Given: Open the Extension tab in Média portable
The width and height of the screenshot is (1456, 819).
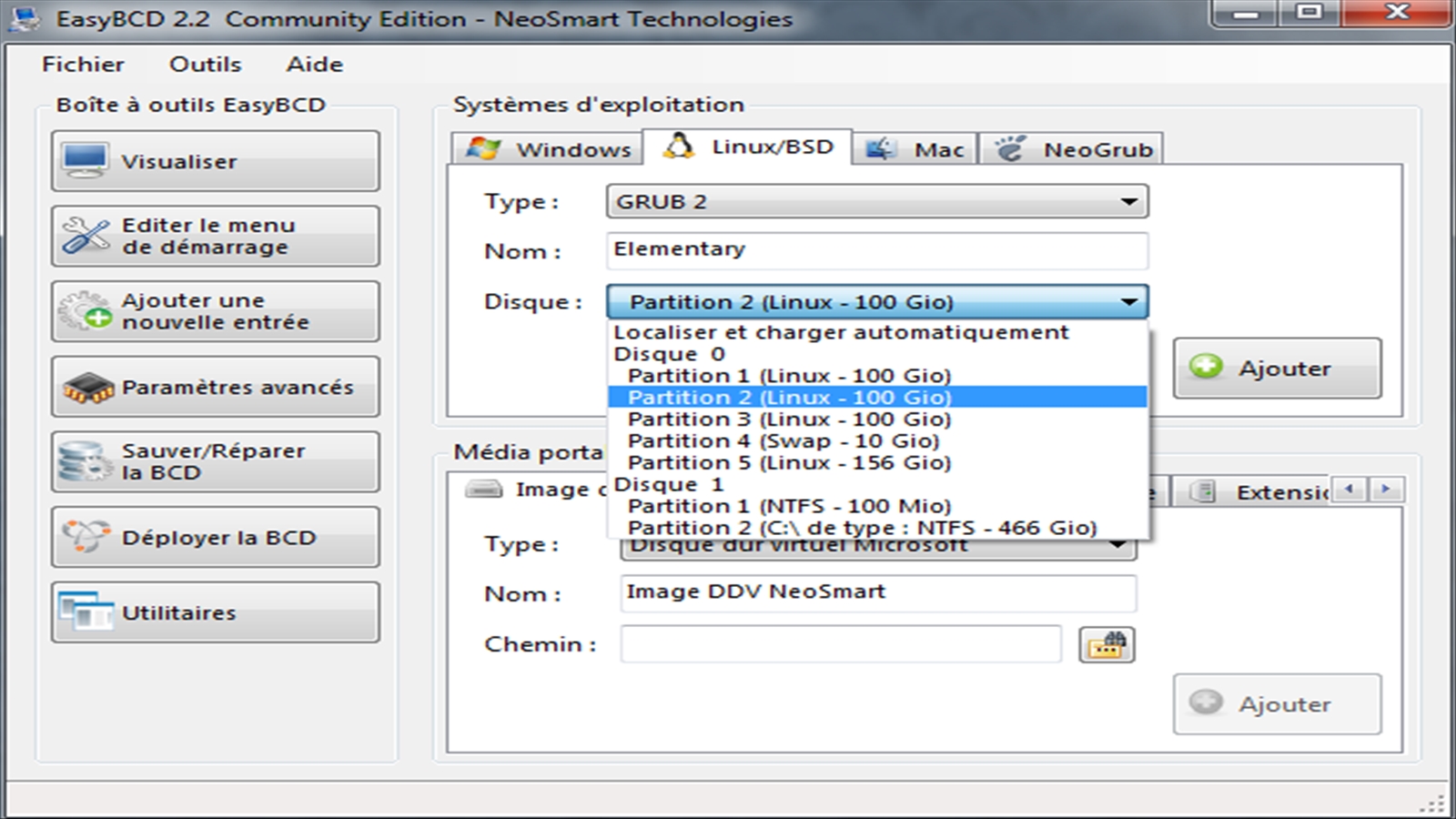Looking at the screenshot, I should pos(1252,492).
